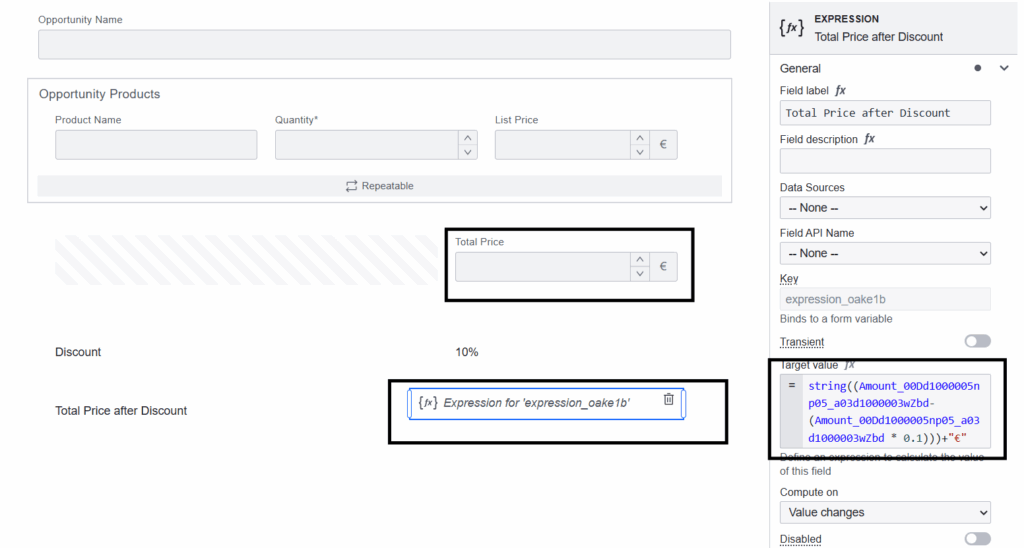Delete the expression_oake1b field with trash icon
1024x548 pixels.
click(669, 400)
